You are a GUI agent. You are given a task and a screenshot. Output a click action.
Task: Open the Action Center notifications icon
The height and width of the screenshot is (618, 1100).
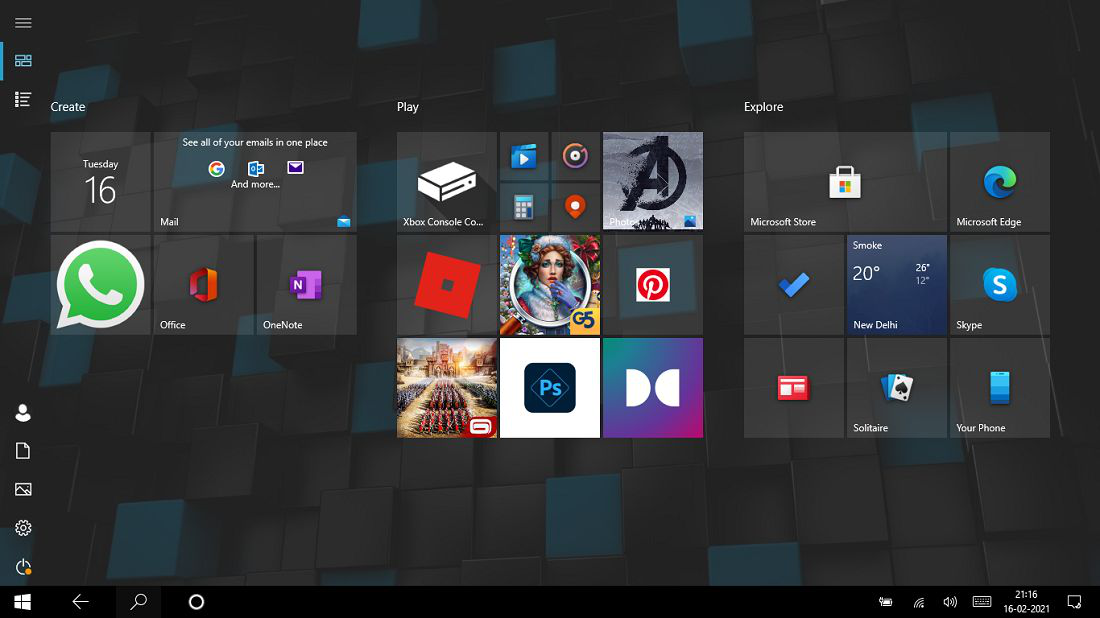click(x=1074, y=602)
